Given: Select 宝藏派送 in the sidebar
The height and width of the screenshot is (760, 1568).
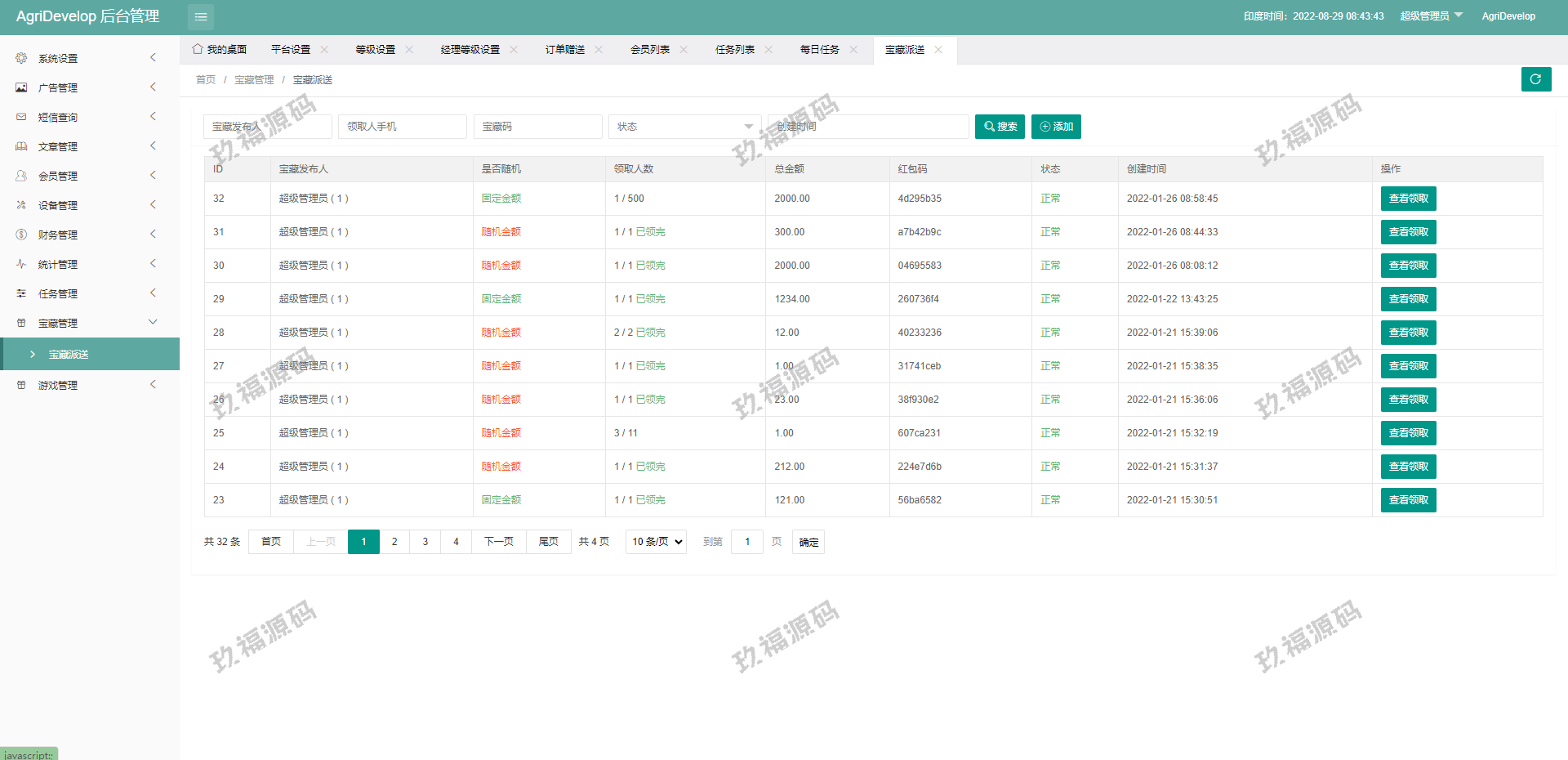Looking at the screenshot, I should 69,355.
